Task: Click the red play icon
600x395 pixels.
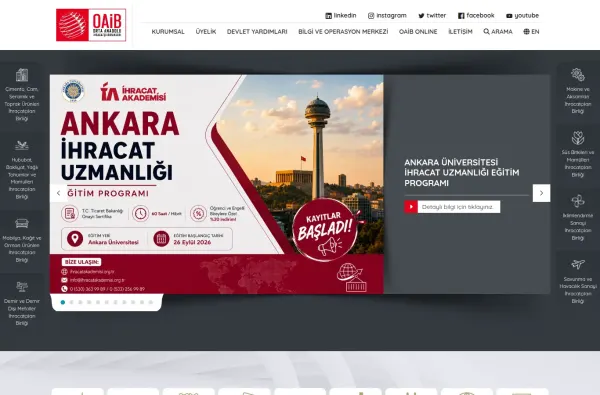Action: pyautogui.click(x=411, y=207)
